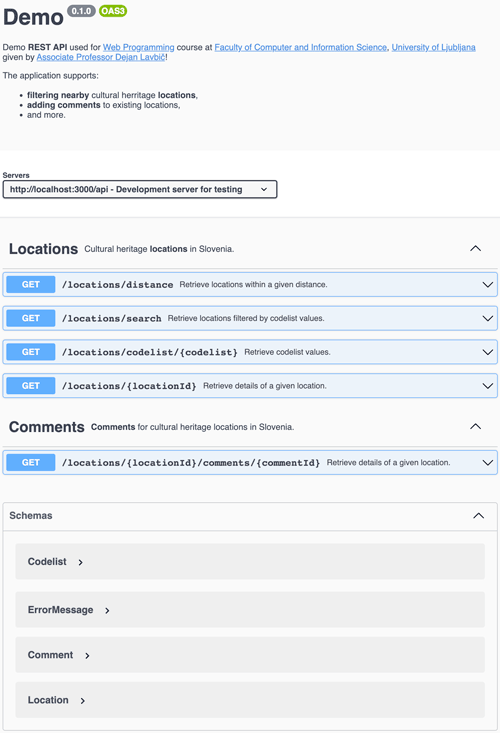The image size is (500, 733).
Task: Click the /locations/search path text
Action: point(112,318)
